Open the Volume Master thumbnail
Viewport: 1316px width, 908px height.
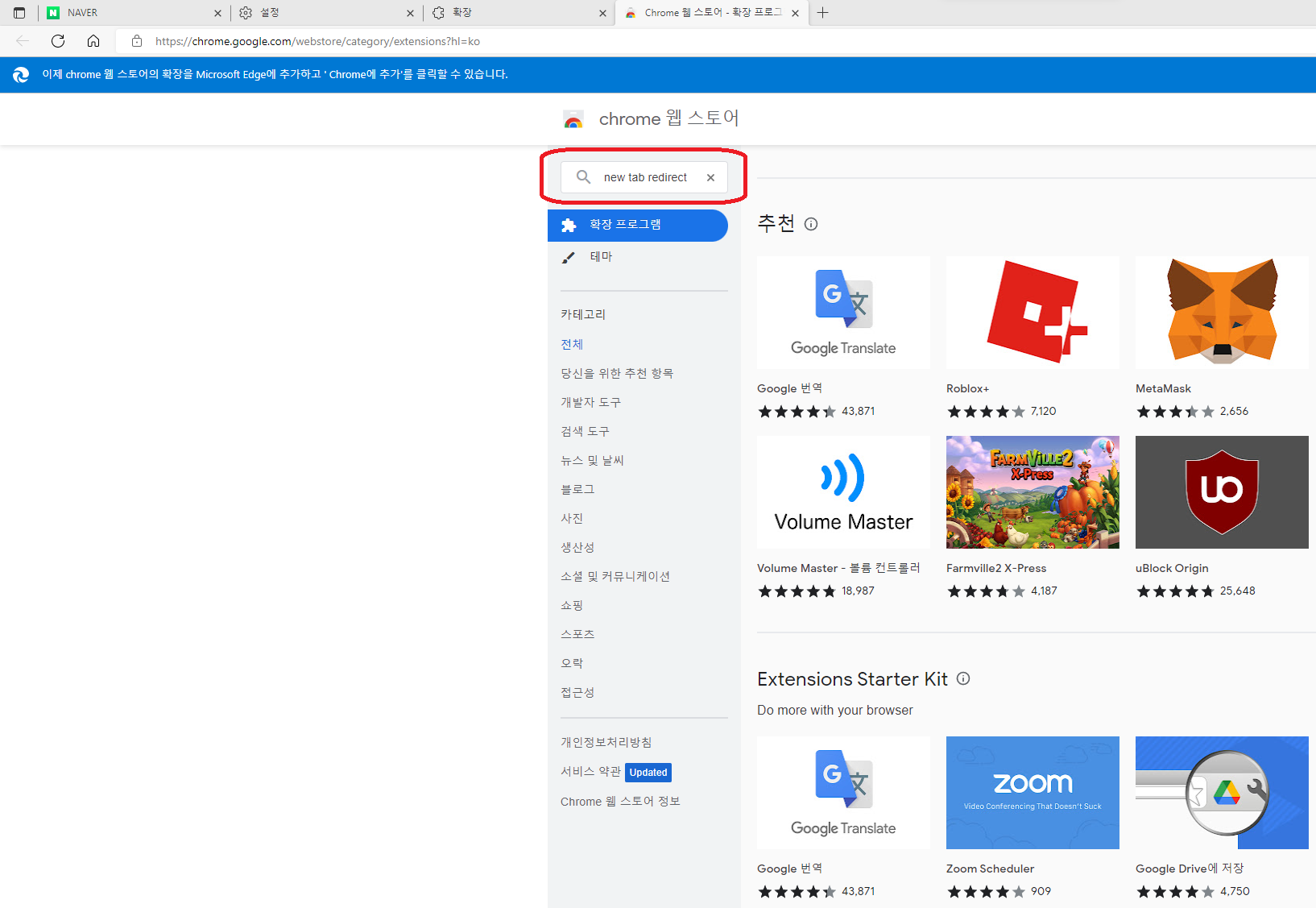point(843,492)
